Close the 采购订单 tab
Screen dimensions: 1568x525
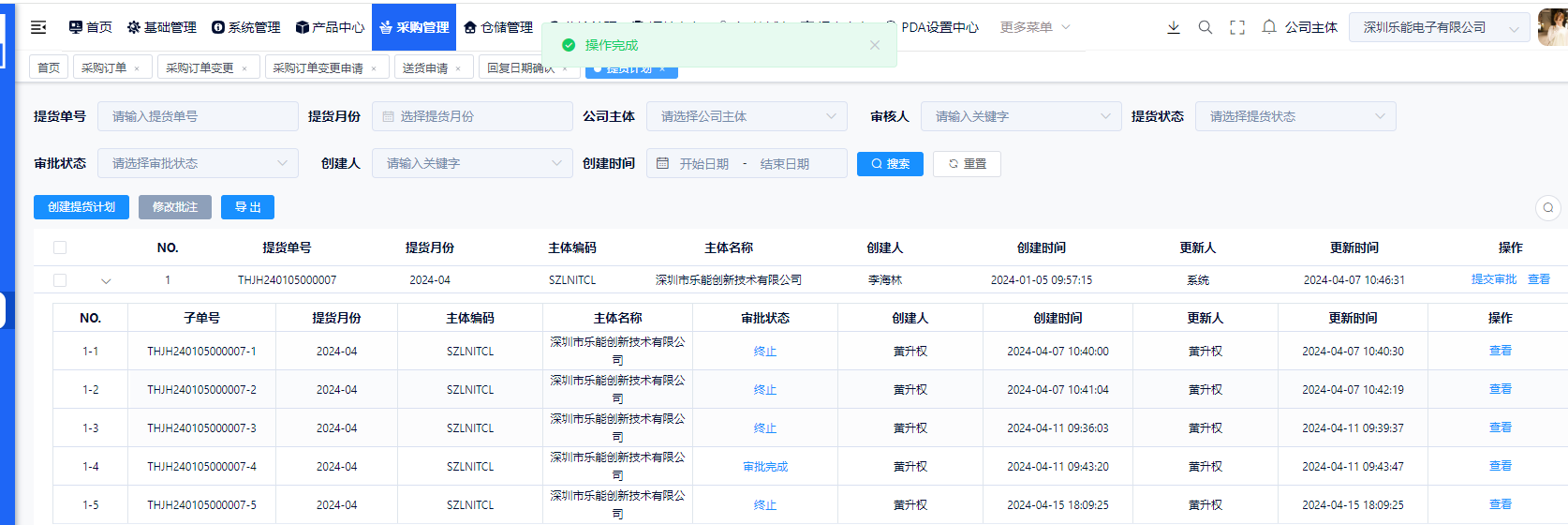(137, 68)
